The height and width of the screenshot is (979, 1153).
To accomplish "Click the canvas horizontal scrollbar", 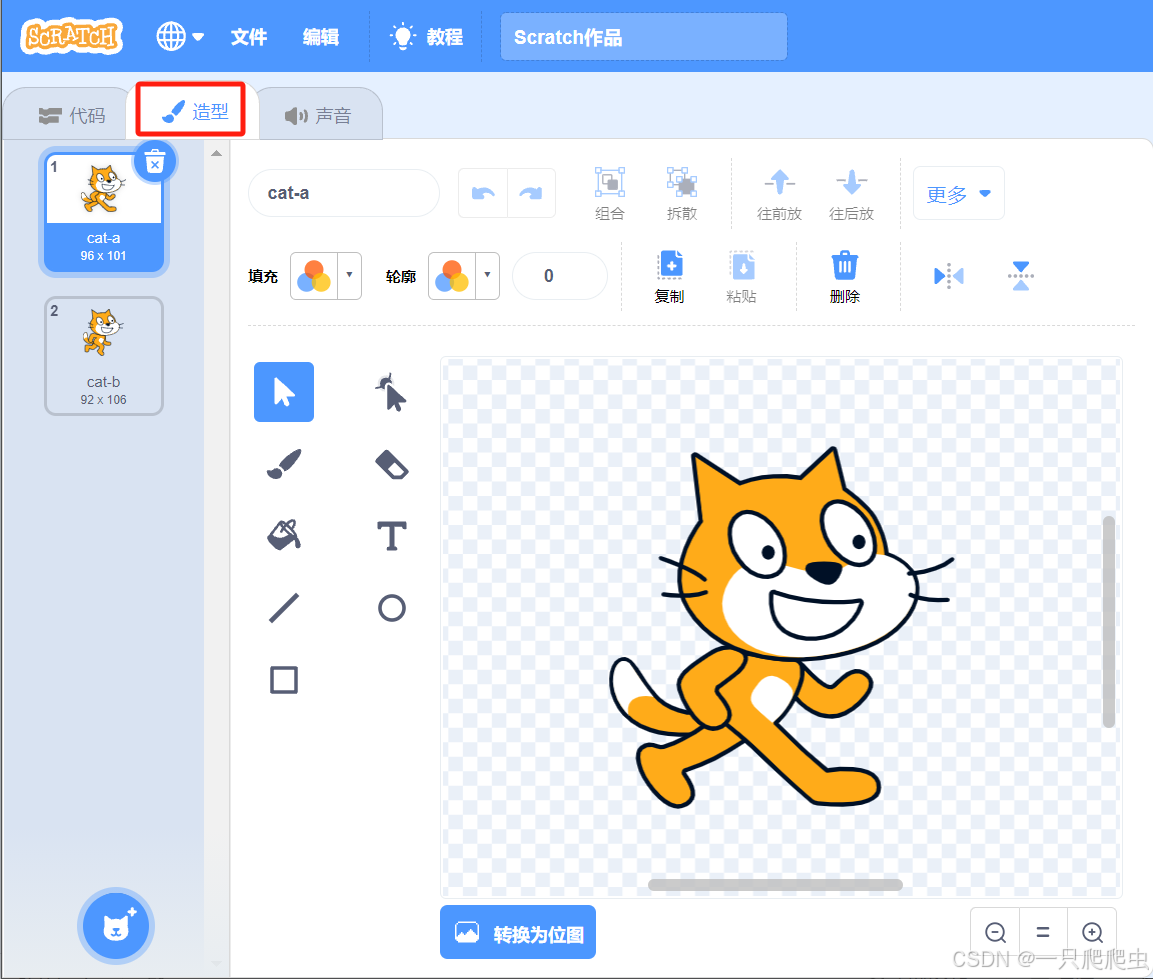I will coord(775,885).
